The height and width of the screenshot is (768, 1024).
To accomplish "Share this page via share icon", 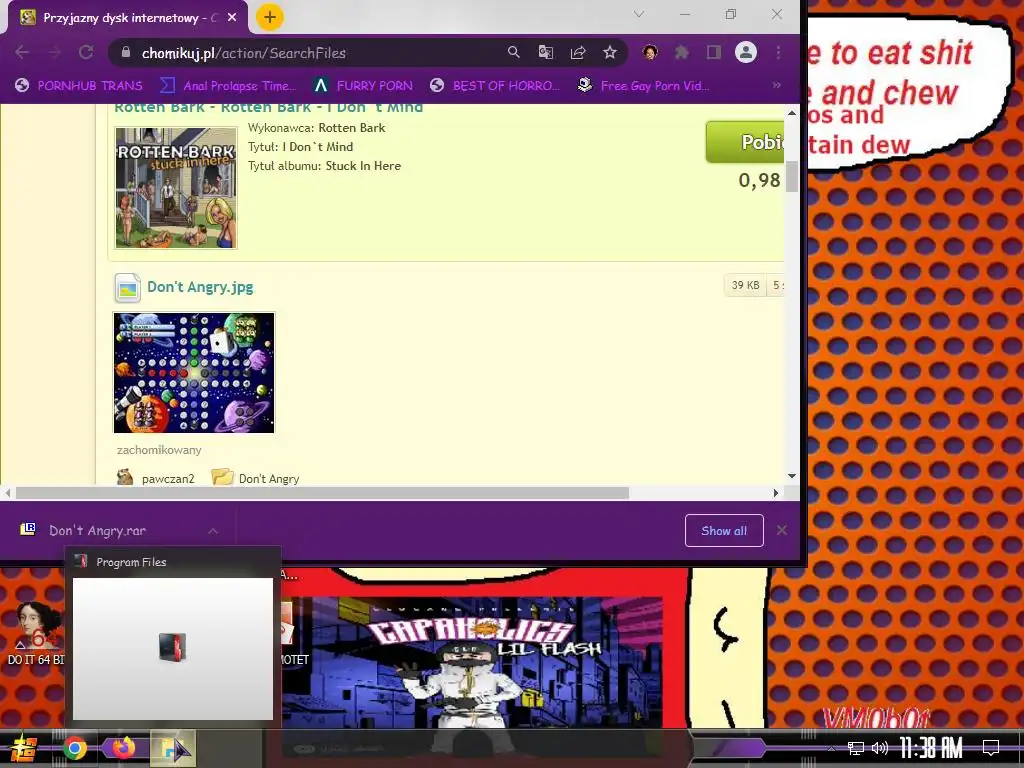I will tap(578, 52).
